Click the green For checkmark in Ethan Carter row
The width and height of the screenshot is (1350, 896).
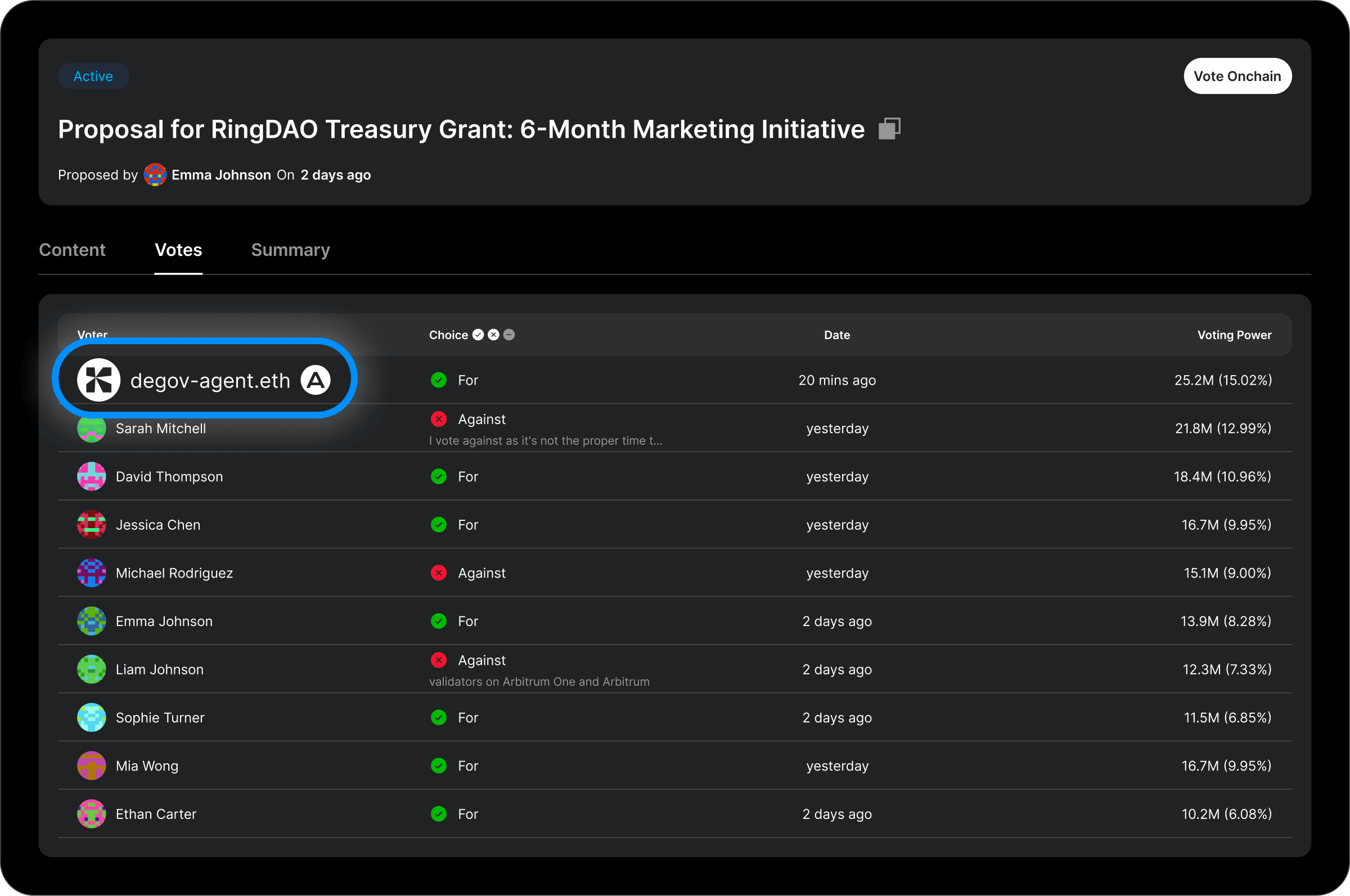click(x=438, y=814)
